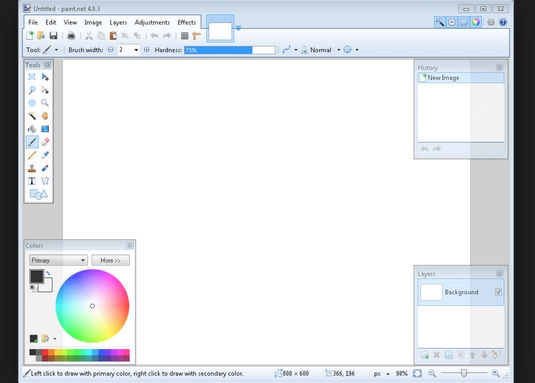The width and height of the screenshot is (535, 383).
Task: Increase brush width with the plus button
Action: (146, 50)
